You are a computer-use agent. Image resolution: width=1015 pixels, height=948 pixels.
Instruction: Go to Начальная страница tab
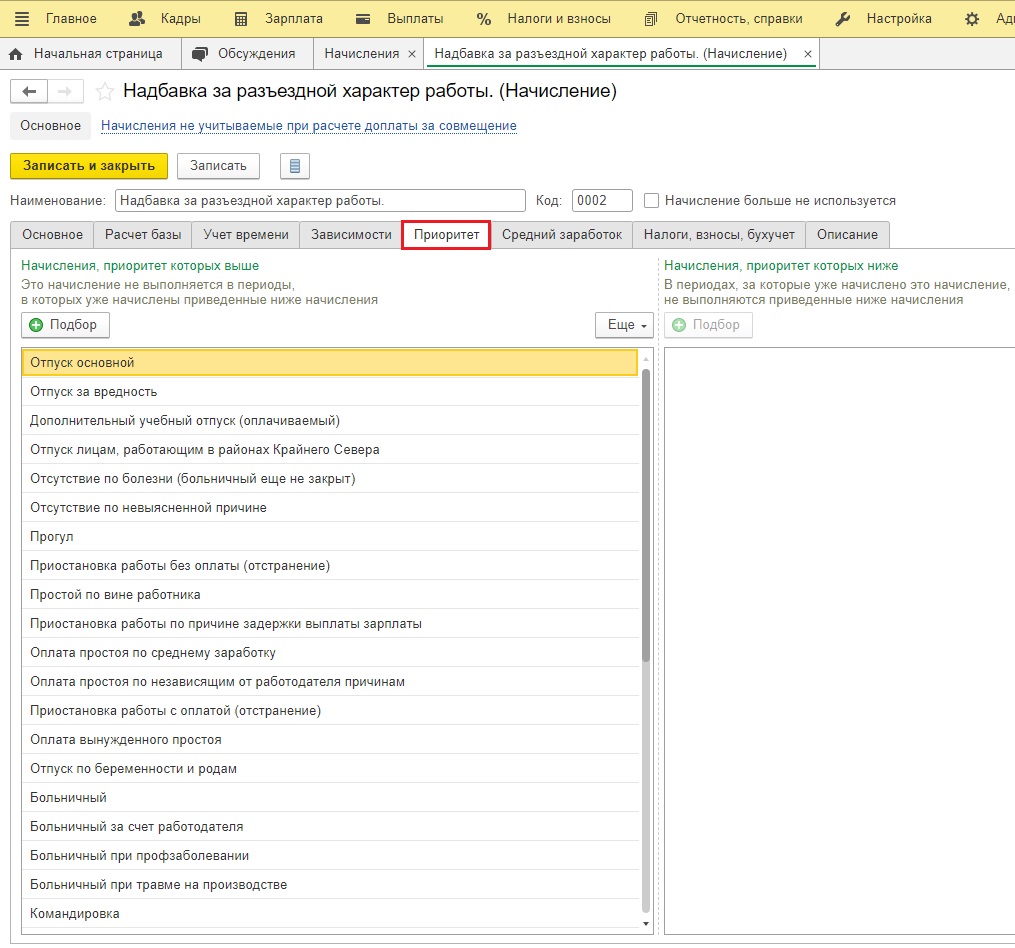[x=91, y=54]
